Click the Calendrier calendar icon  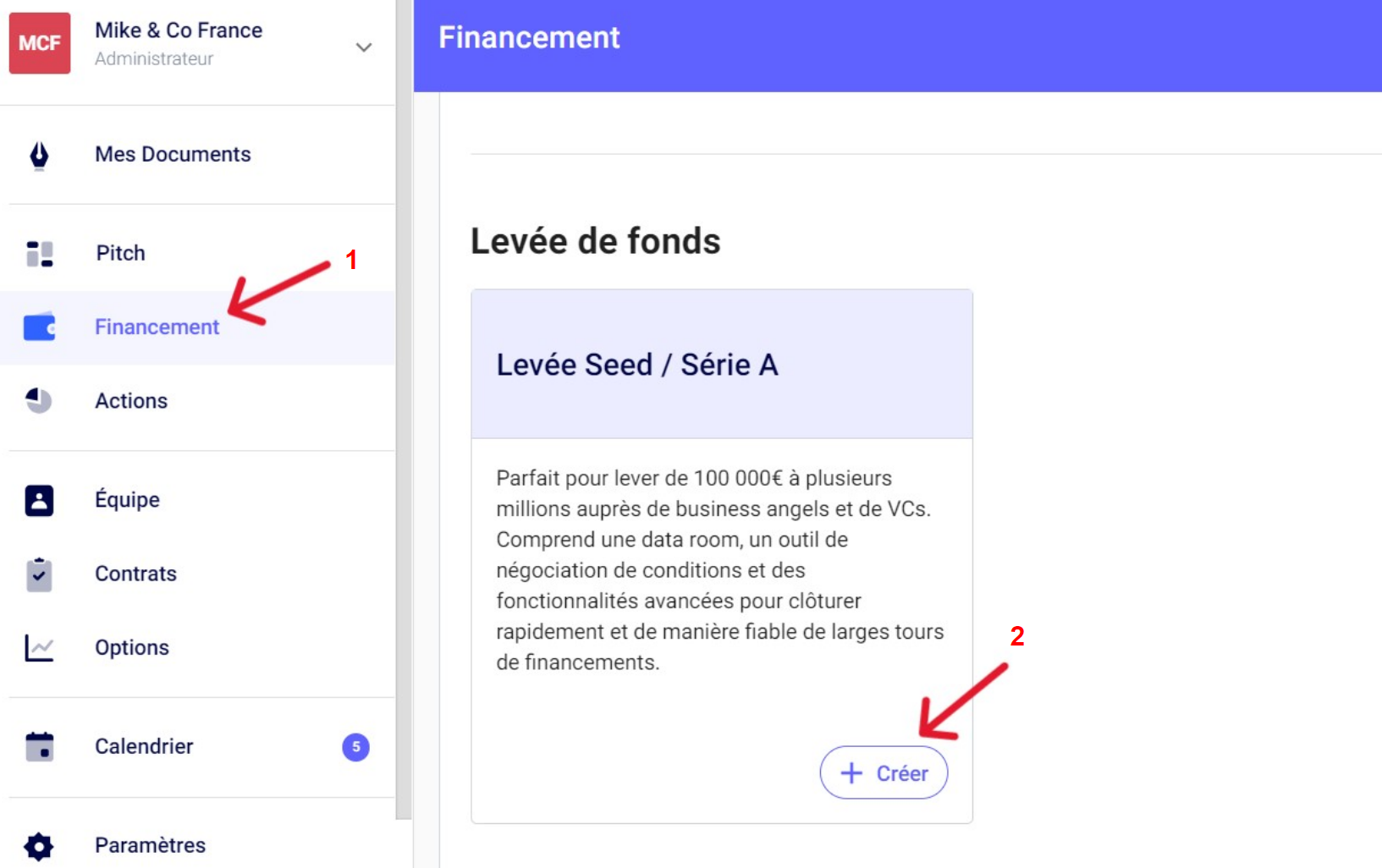pos(39,747)
